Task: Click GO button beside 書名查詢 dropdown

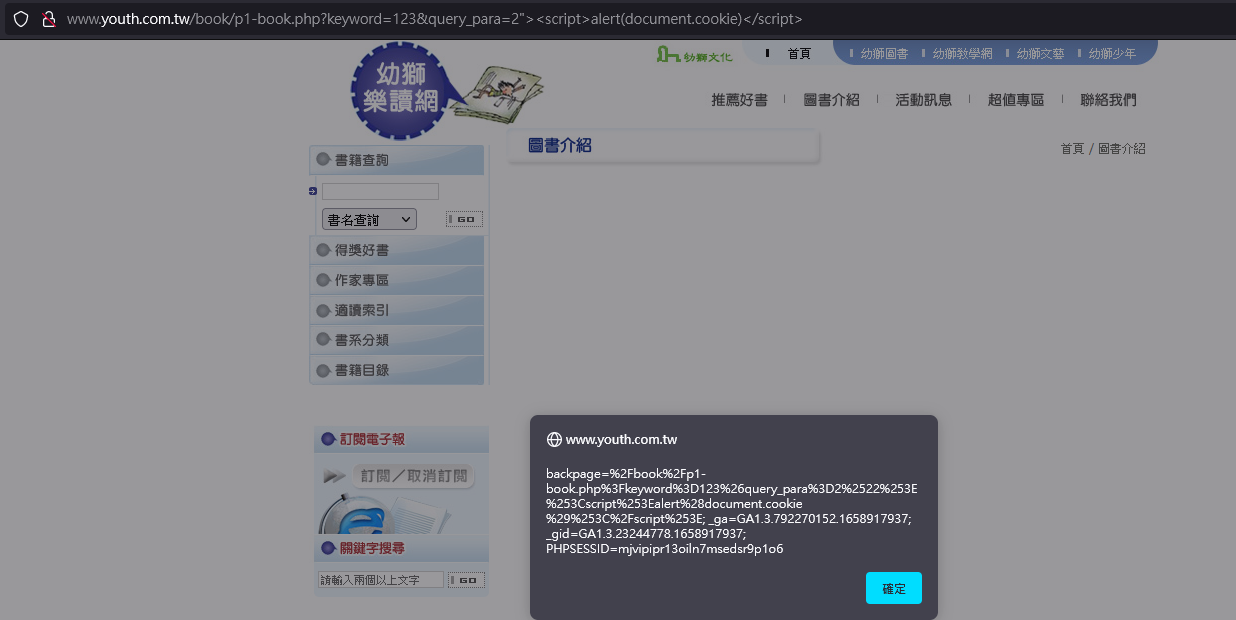Action: [464, 219]
